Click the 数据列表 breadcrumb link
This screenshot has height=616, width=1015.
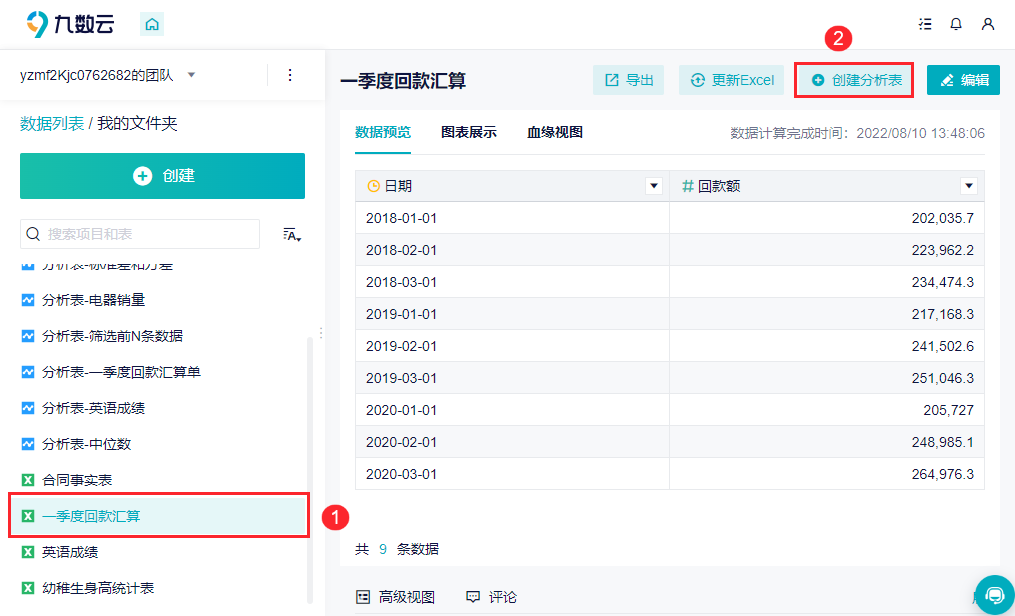pyautogui.click(x=52, y=124)
